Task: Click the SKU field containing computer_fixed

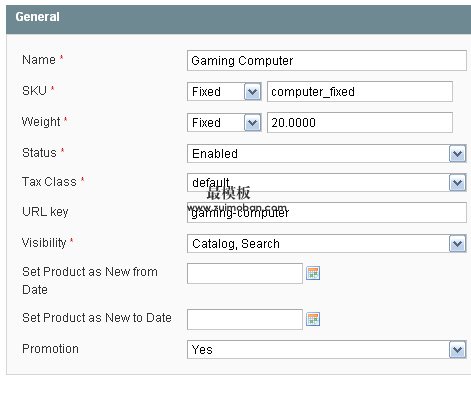Action: [360, 92]
